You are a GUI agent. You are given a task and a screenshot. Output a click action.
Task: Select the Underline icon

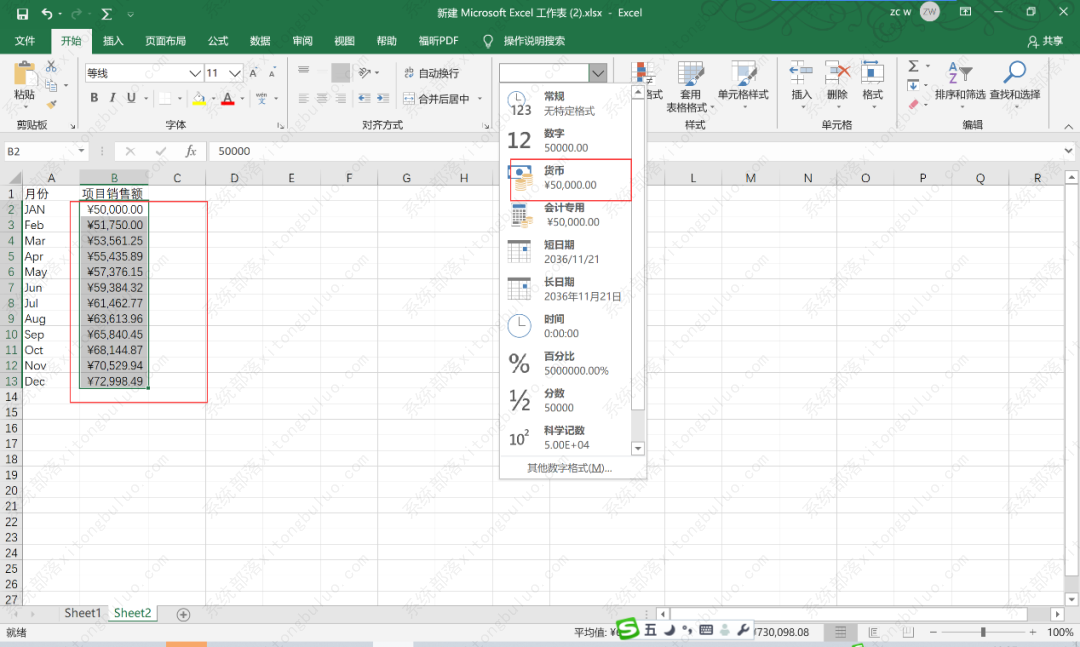click(x=131, y=97)
